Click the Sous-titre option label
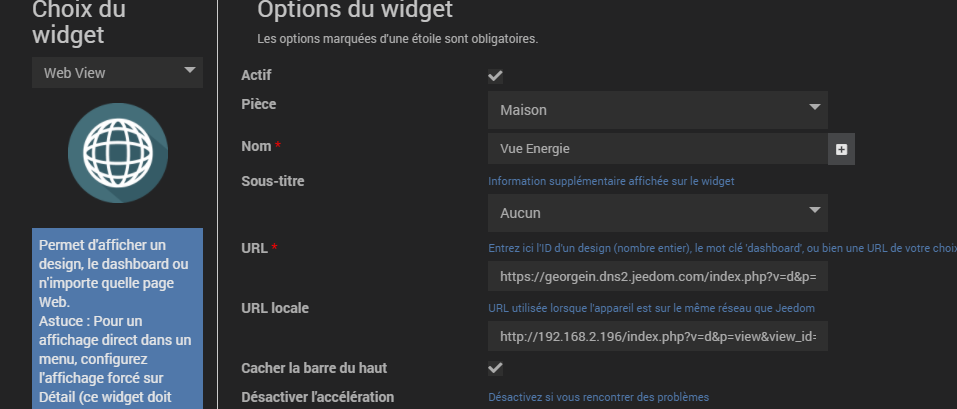Viewport: 957px width, 409px height. [273, 181]
